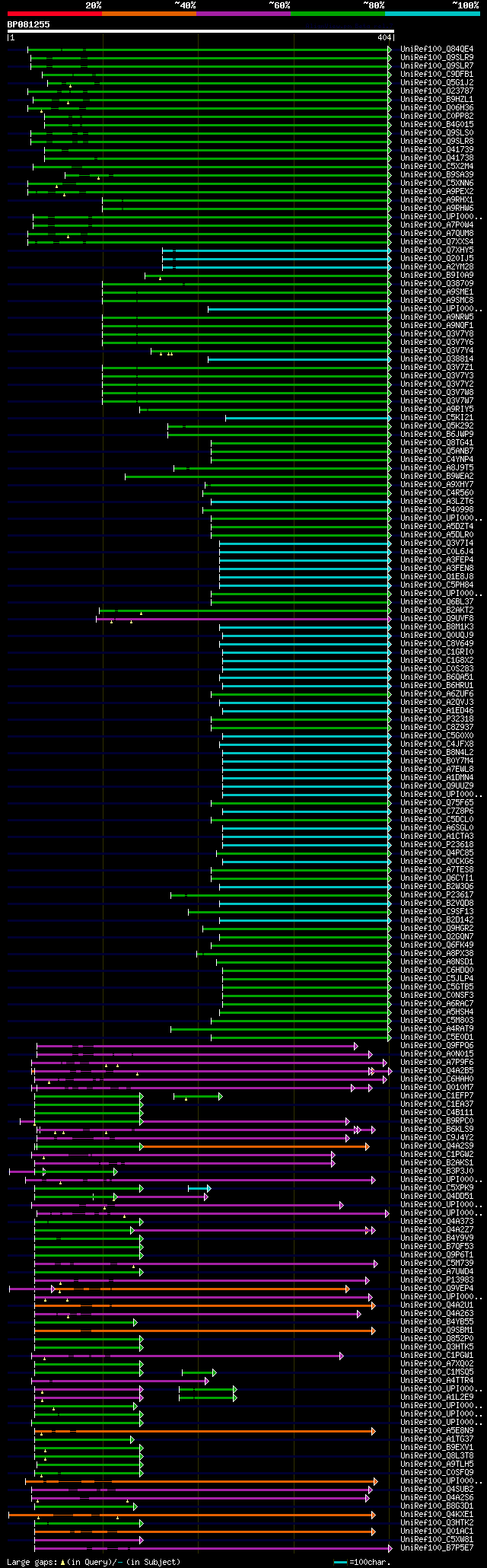
Task: Click the UniRef100_B6KLS9 label
Action: [x=437, y=1130]
